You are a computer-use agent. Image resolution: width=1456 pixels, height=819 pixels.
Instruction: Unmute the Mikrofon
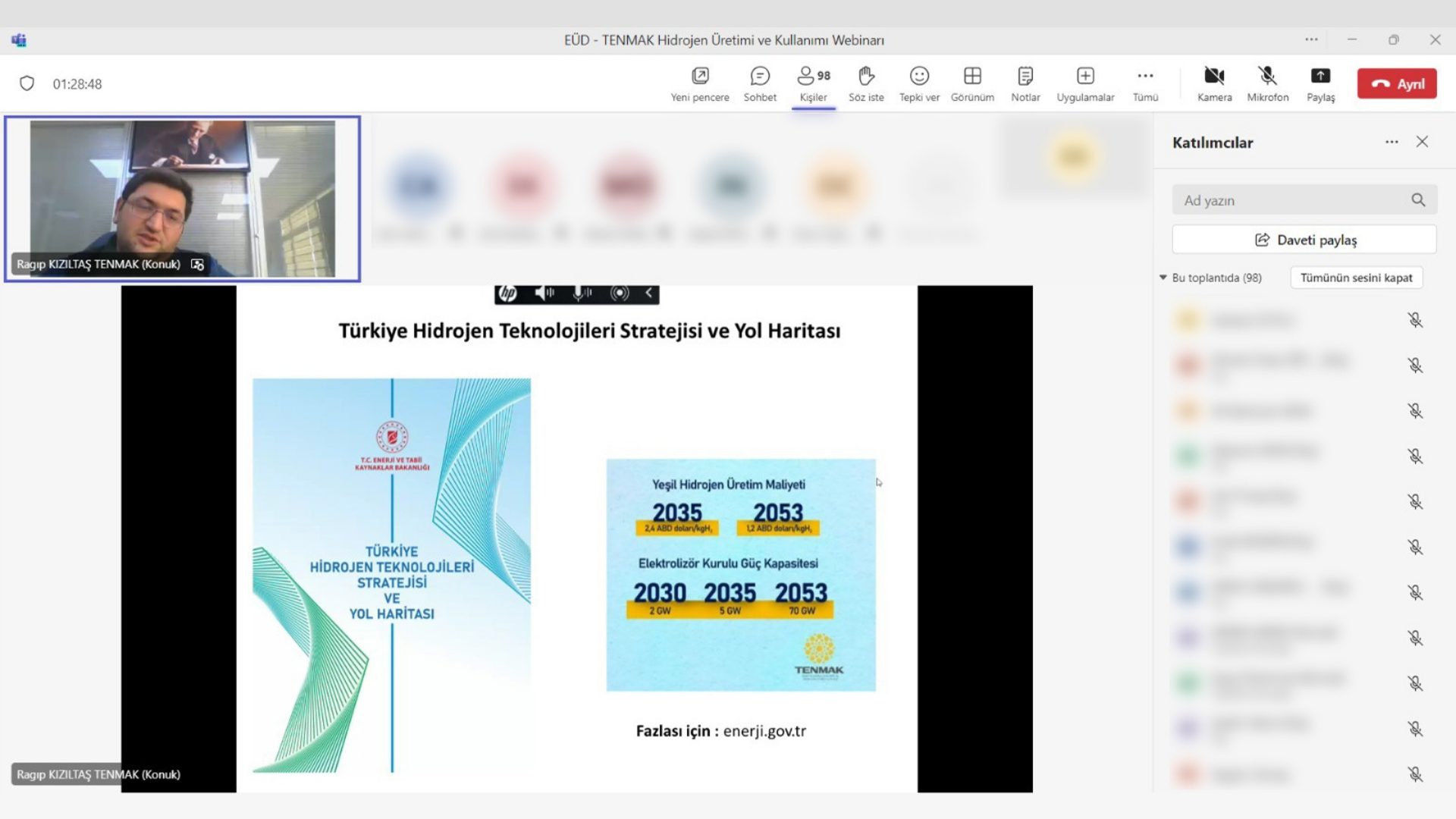tap(1267, 83)
